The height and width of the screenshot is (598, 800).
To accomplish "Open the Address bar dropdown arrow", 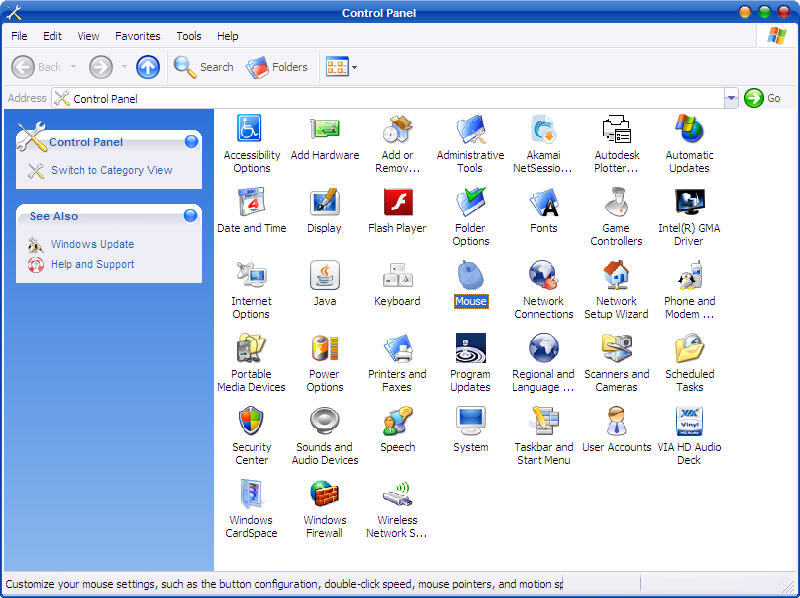I will (x=731, y=98).
